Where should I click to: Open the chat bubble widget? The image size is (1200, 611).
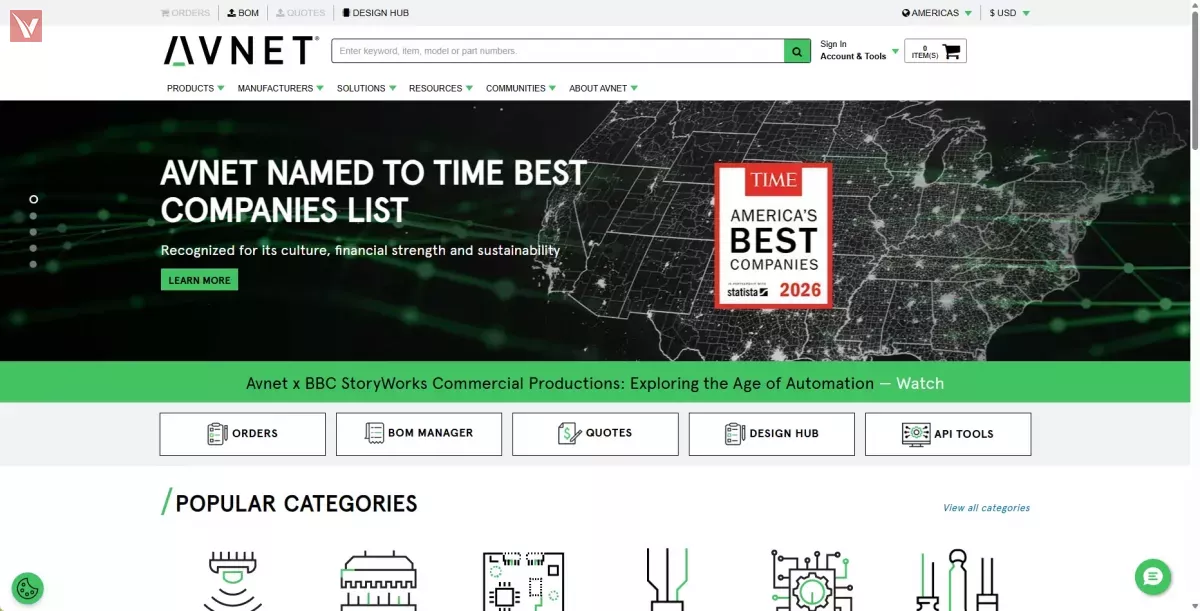(x=1153, y=576)
